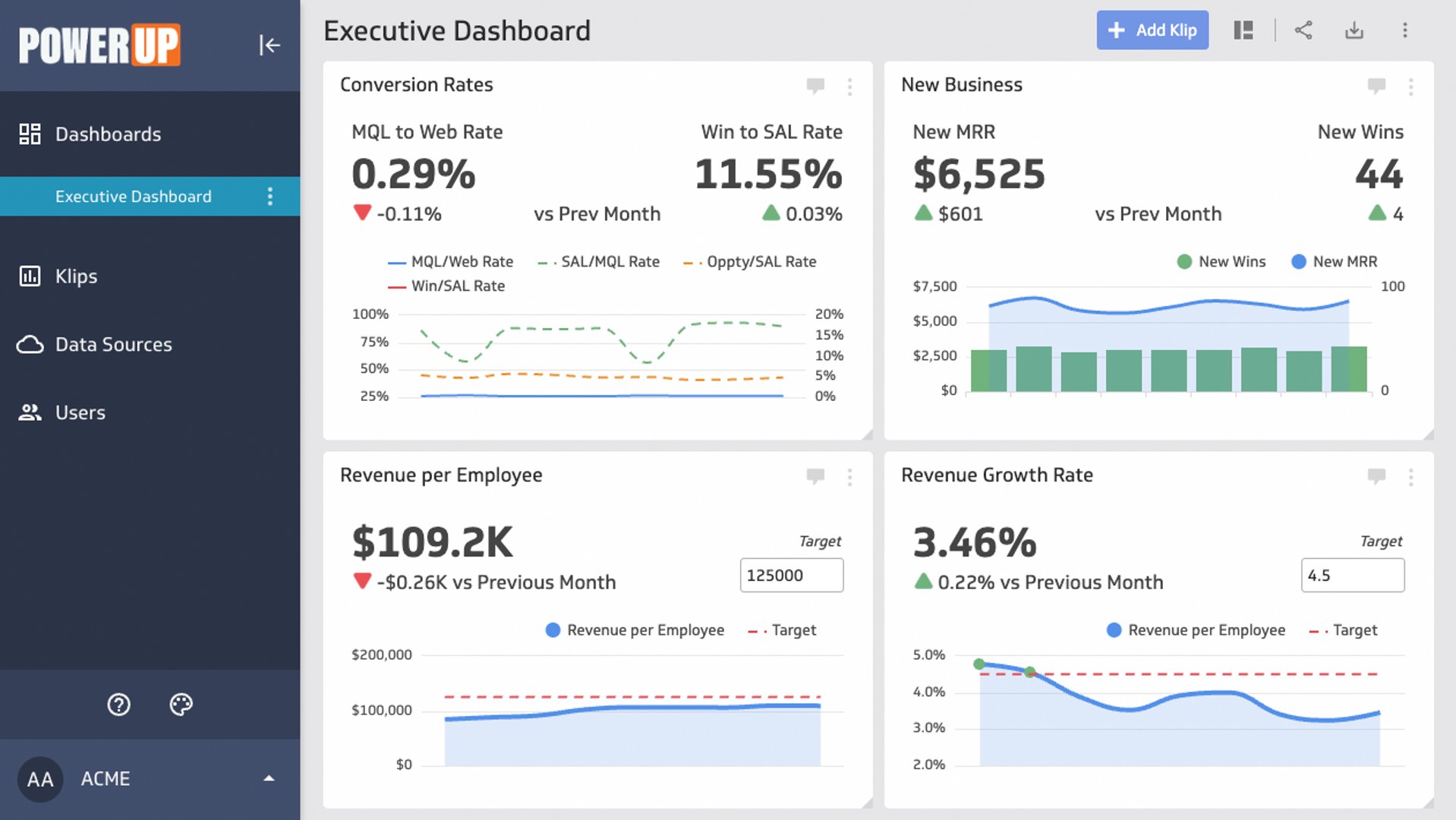Click the dashboard layout icon beside Add Klip
Screen dimensions: 1456x820
(x=1243, y=30)
